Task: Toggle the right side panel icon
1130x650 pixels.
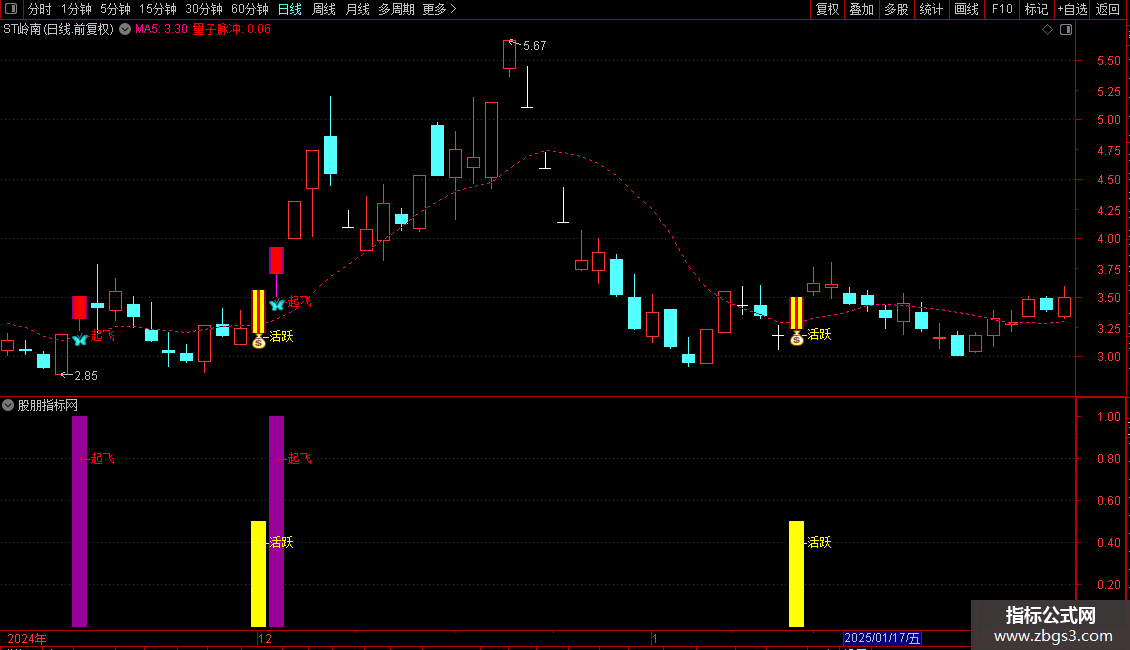Action: click(x=1066, y=30)
